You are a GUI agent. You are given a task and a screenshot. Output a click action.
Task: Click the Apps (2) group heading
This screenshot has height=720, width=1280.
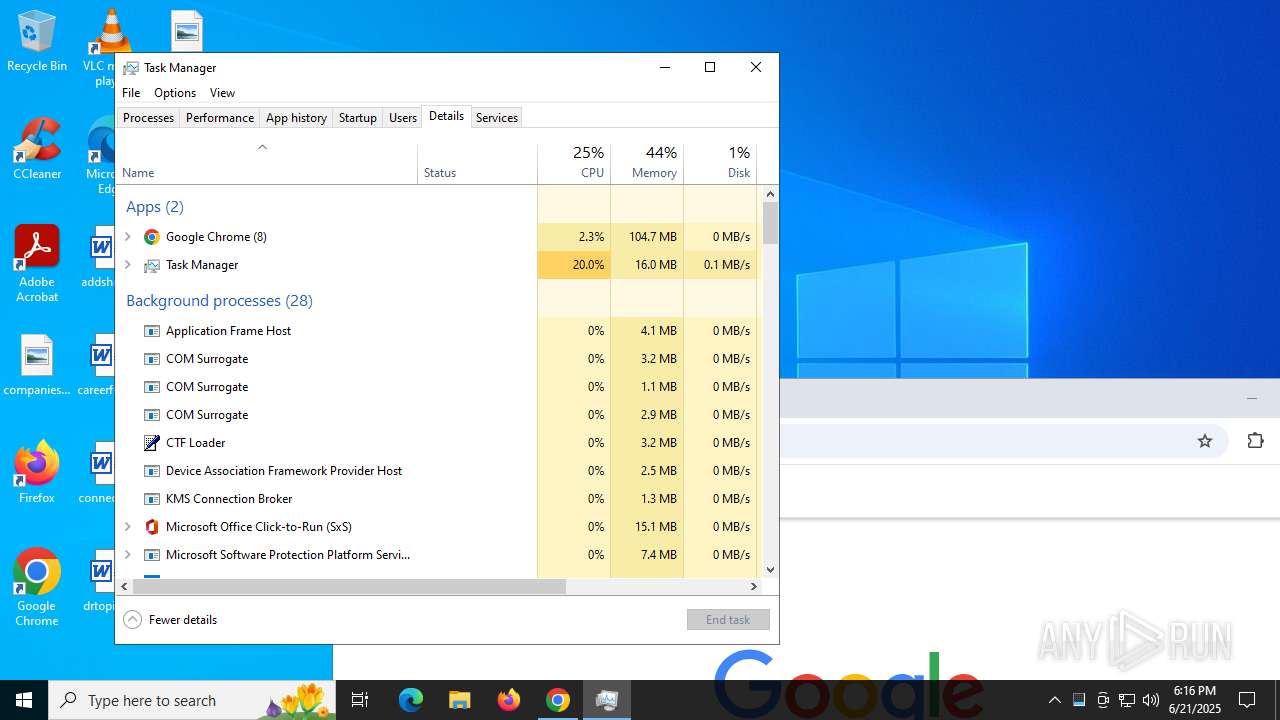click(x=155, y=207)
